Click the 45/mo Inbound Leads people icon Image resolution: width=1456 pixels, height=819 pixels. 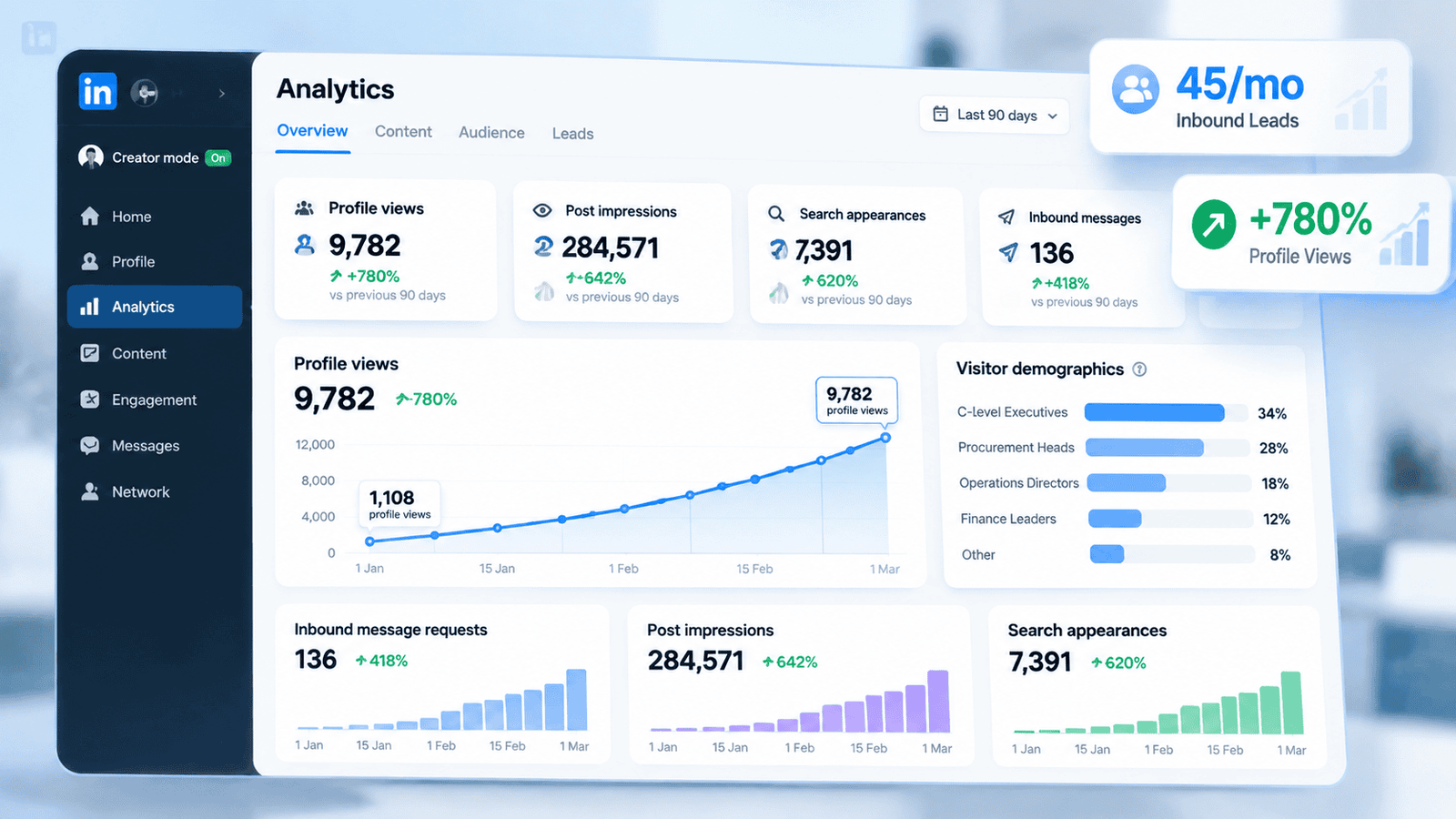(x=1136, y=89)
